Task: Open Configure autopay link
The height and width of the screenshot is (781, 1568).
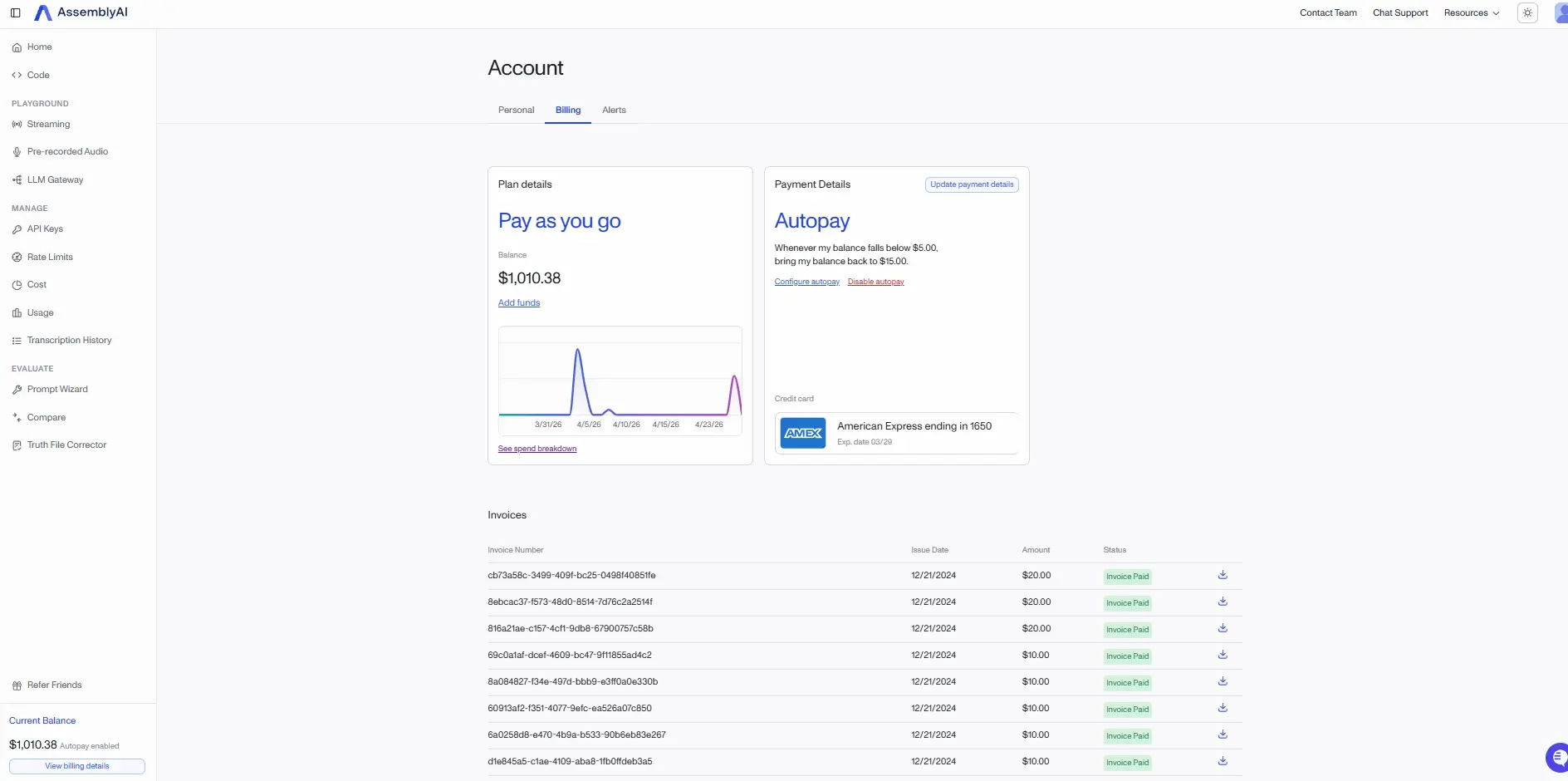Action: pyautogui.click(x=807, y=282)
